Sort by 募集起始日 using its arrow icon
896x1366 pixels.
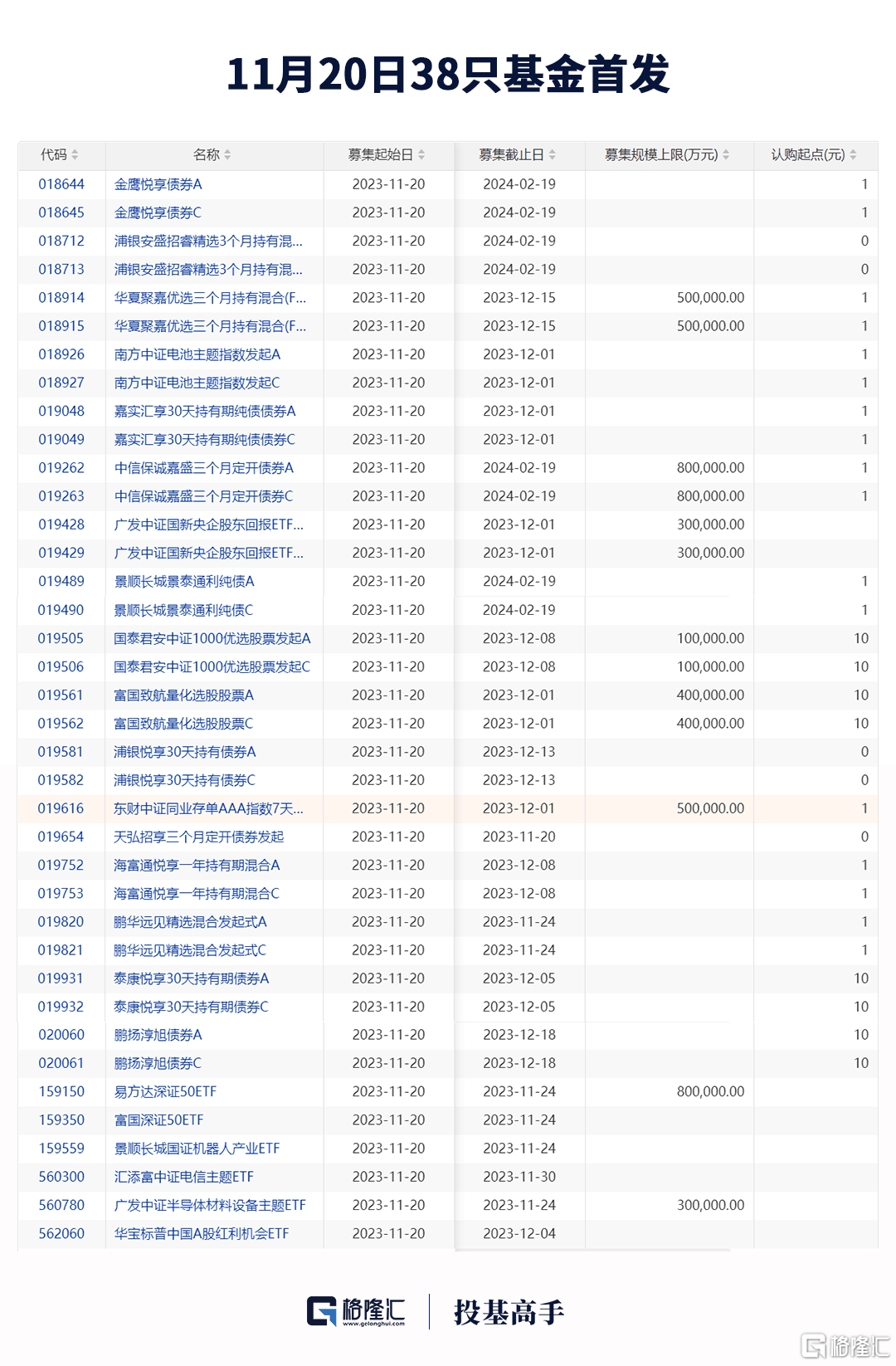coord(421,155)
